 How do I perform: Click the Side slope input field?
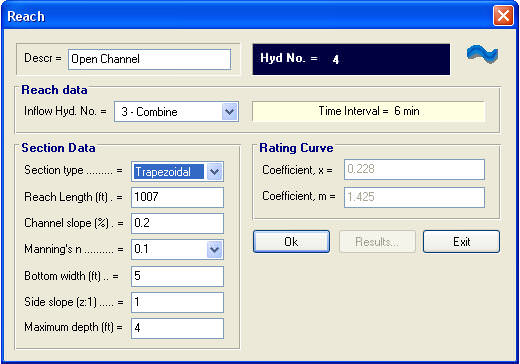[x=177, y=302]
